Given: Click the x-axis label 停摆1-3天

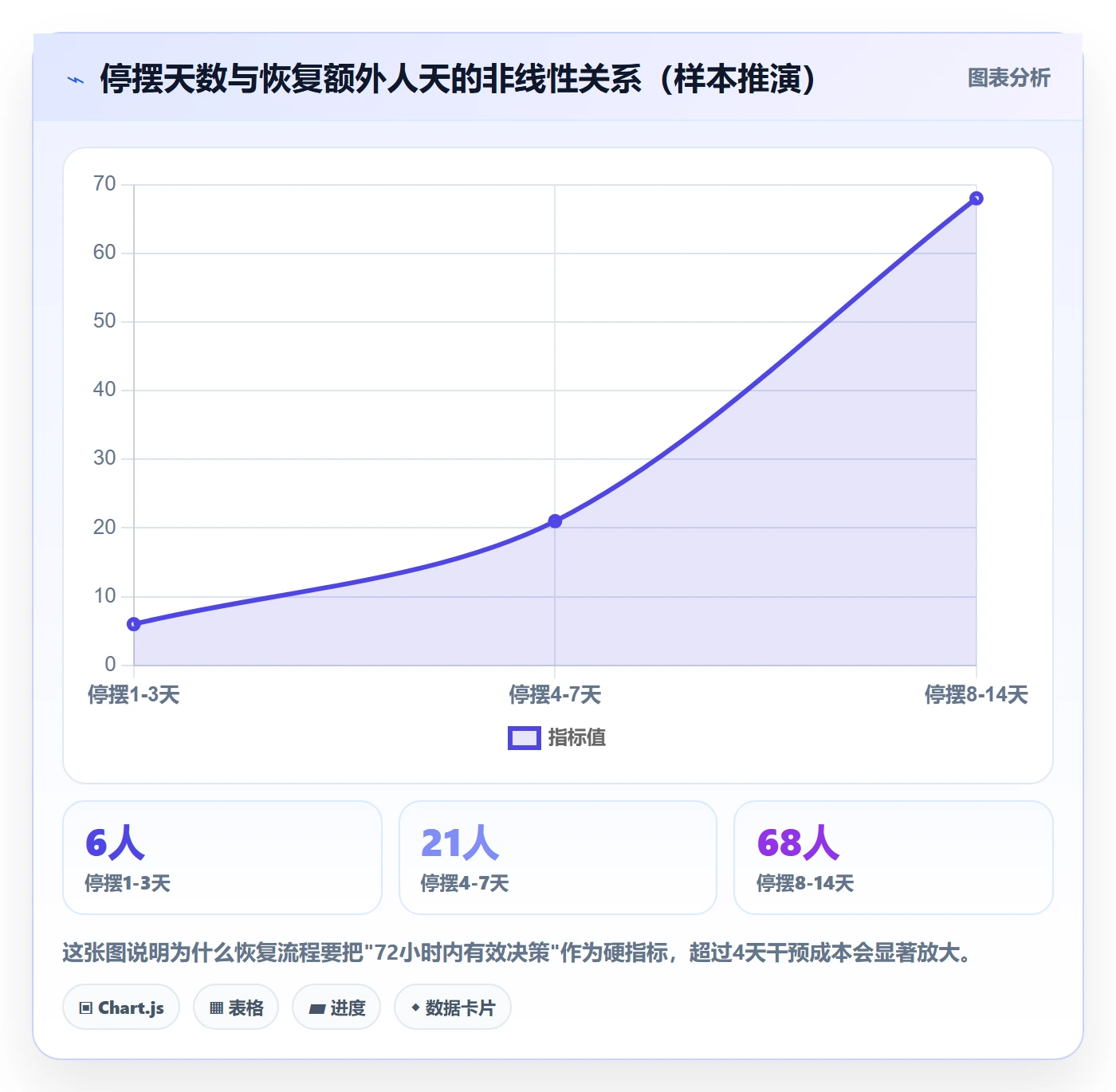Looking at the screenshot, I should [134, 695].
